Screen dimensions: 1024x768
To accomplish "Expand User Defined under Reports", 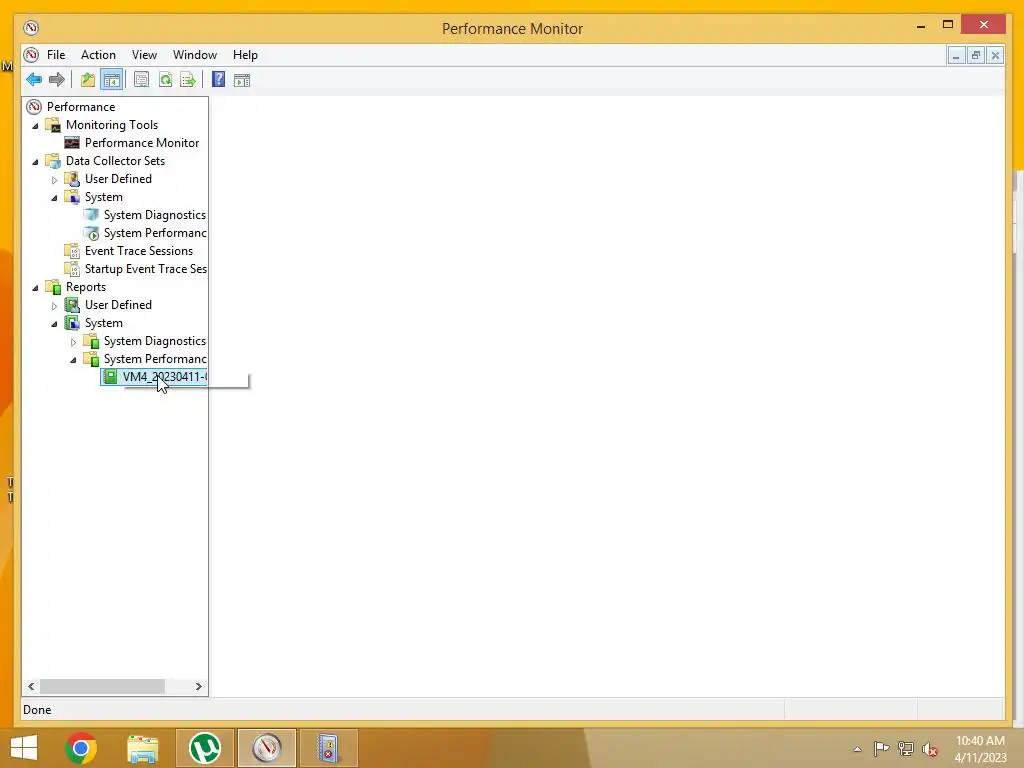I will click(54, 306).
